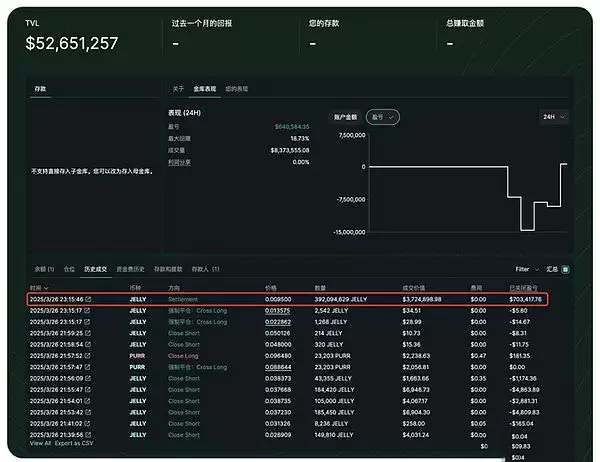Viewport: 600px width, 462px height.
Task: Open the 存款人 (1) tab
Action: 205,269
